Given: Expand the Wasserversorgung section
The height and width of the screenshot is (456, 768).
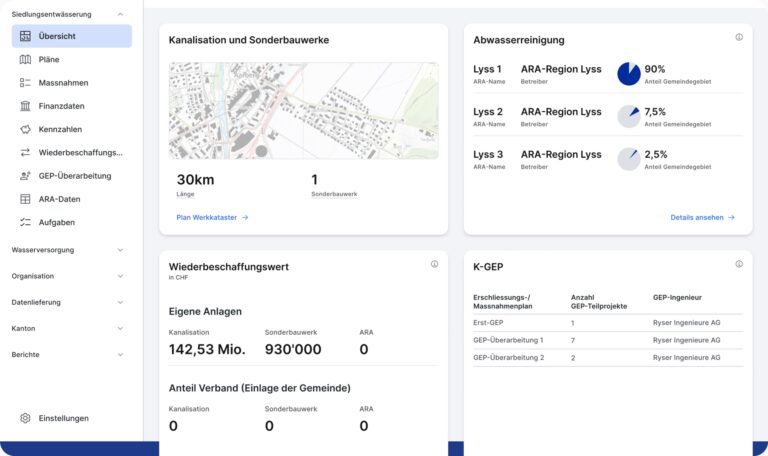Looking at the screenshot, I should [x=120, y=250].
